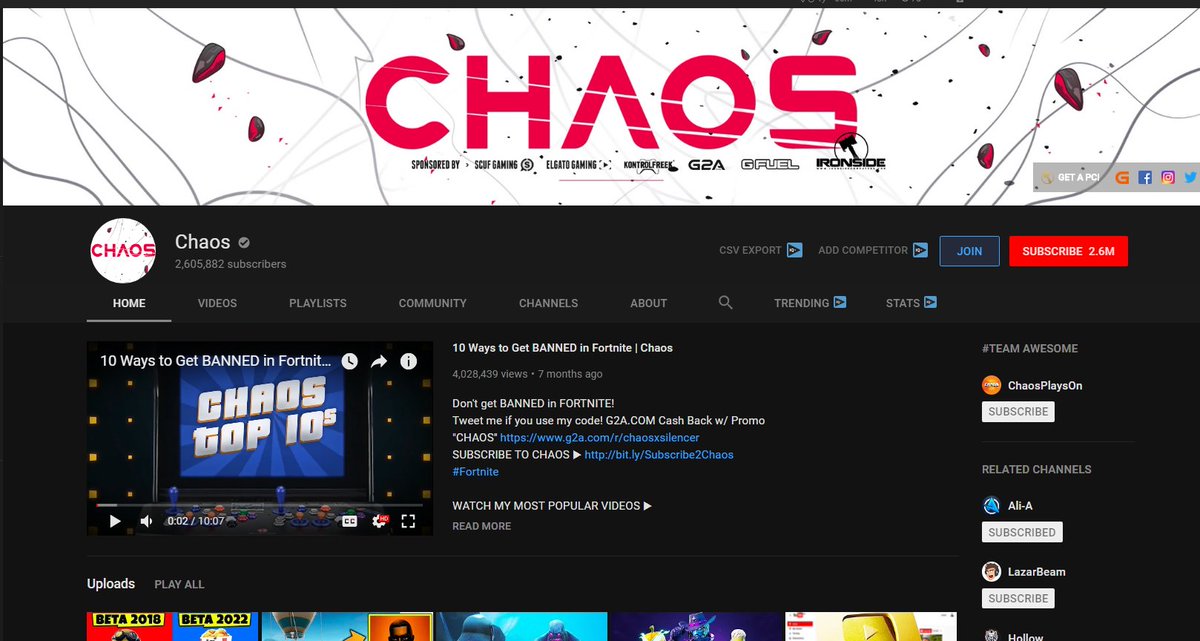
Task: Click Watch Later clock icon on video
Action: coord(349,361)
